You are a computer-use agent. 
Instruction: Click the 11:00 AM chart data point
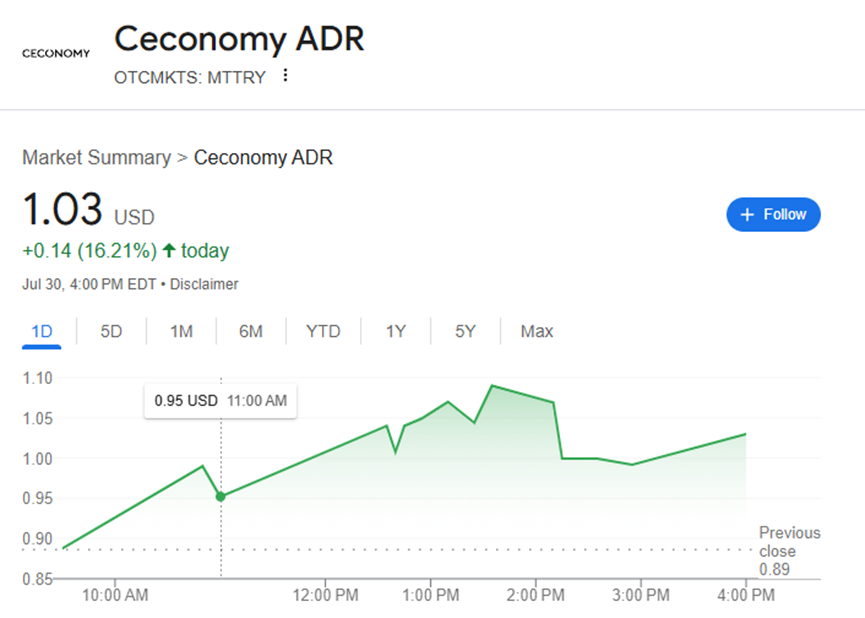tap(221, 496)
